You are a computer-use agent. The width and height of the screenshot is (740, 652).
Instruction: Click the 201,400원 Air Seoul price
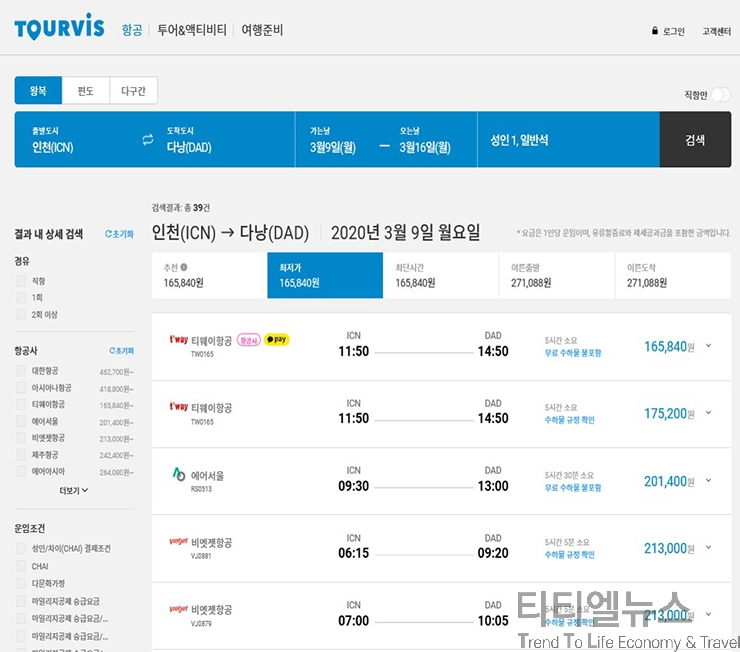click(669, 481)
